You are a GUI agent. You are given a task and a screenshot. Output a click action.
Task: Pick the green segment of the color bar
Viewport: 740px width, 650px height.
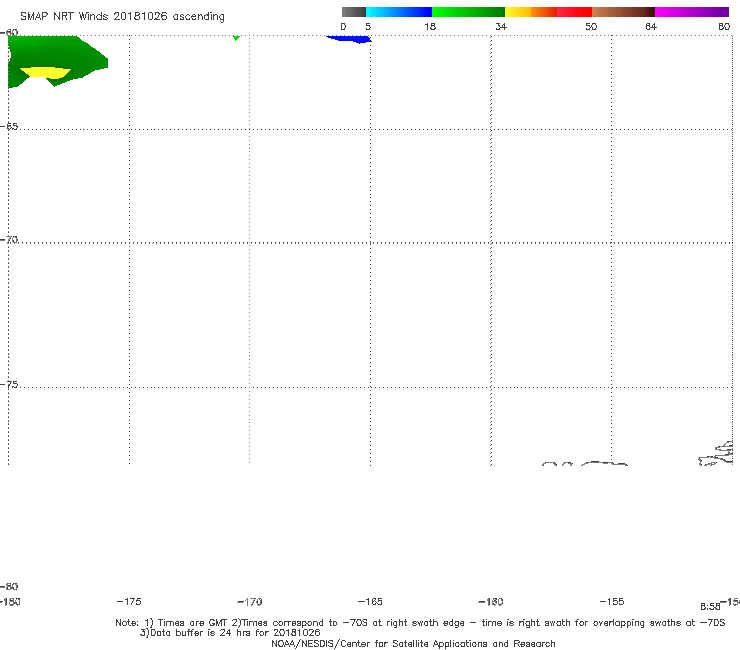[468, 12]
